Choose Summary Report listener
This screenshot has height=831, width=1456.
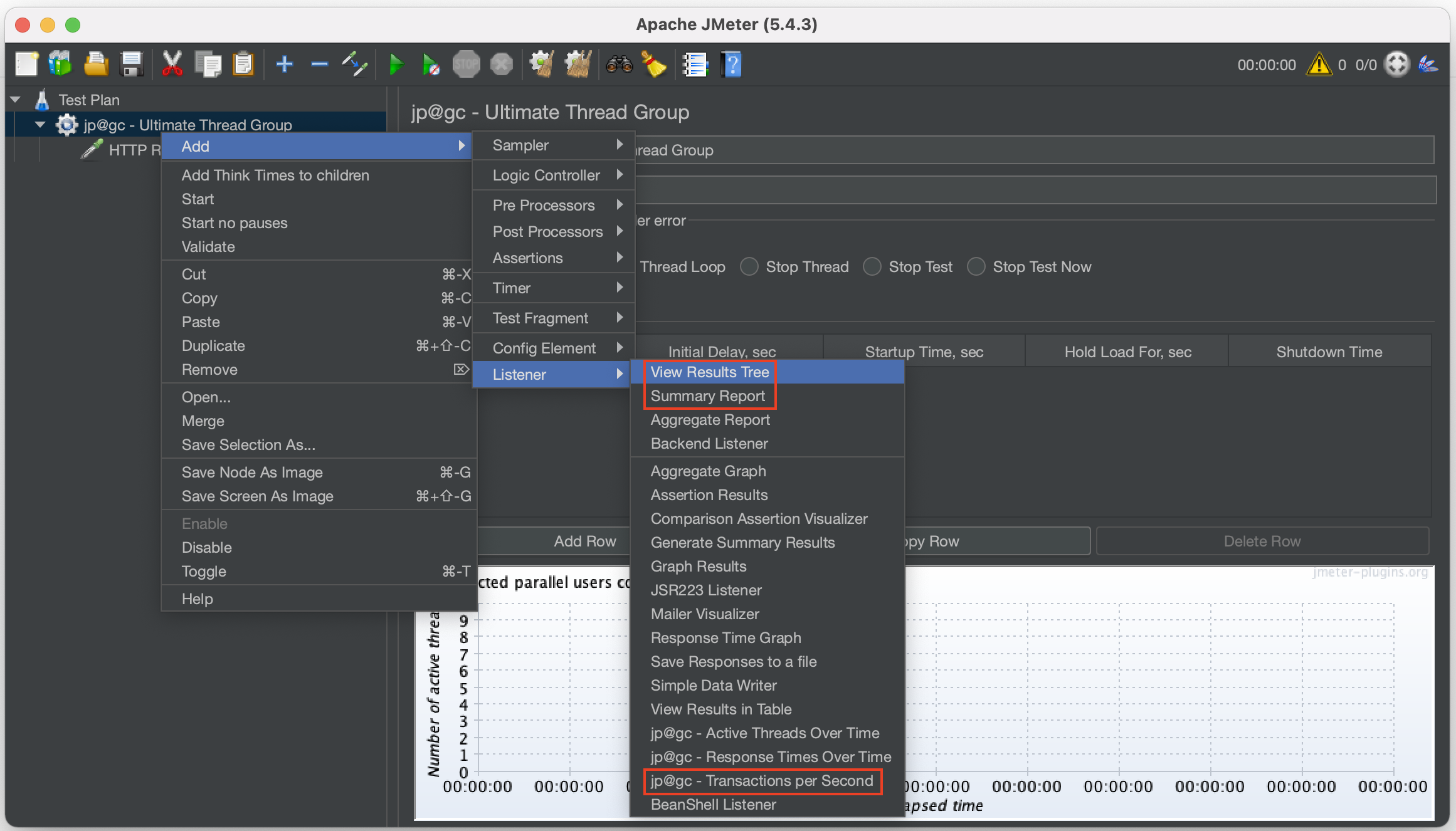pyautogui.click(x=768, y=396)
